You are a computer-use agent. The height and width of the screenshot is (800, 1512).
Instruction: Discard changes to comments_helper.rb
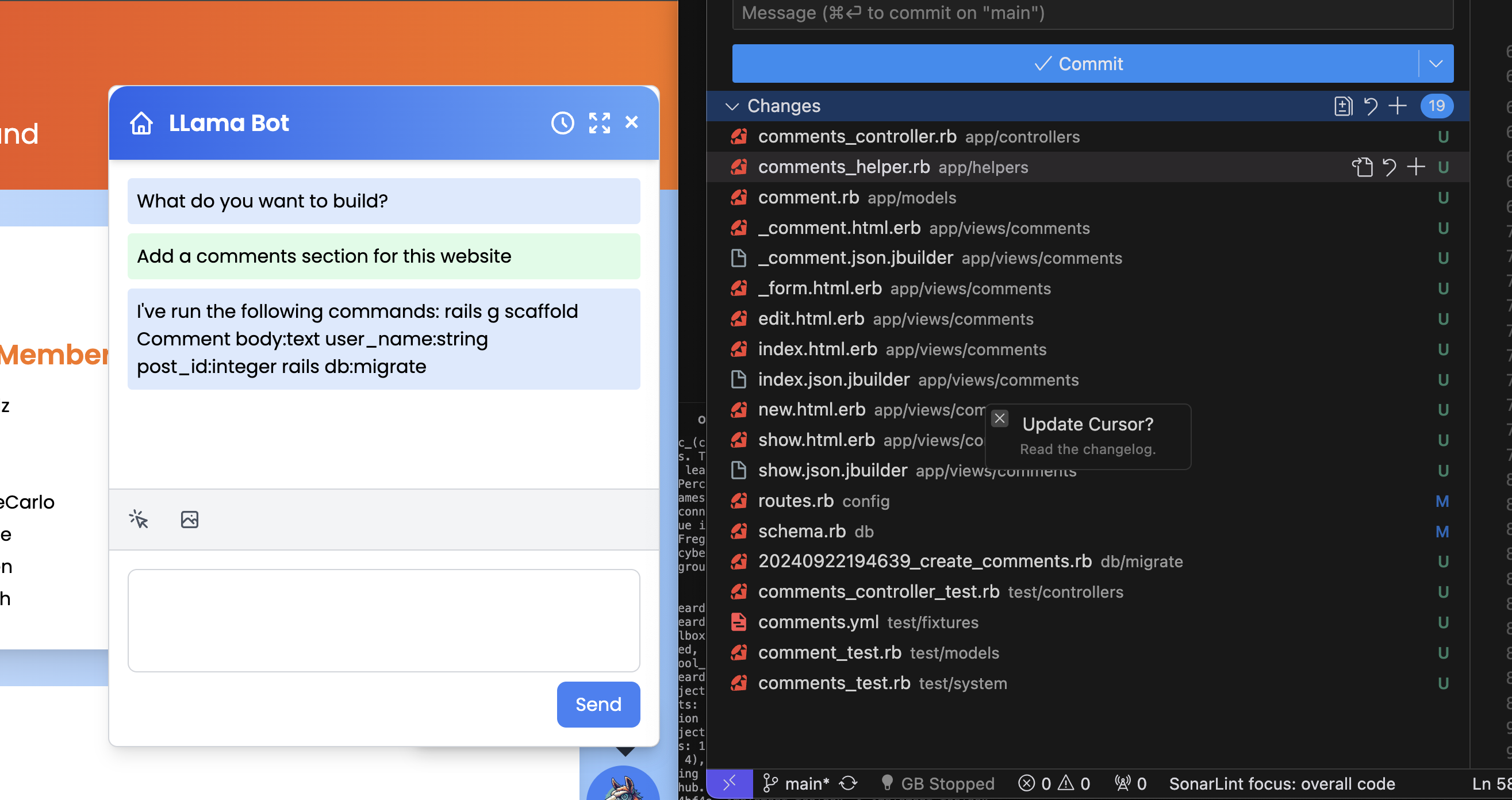point(1389,167)
